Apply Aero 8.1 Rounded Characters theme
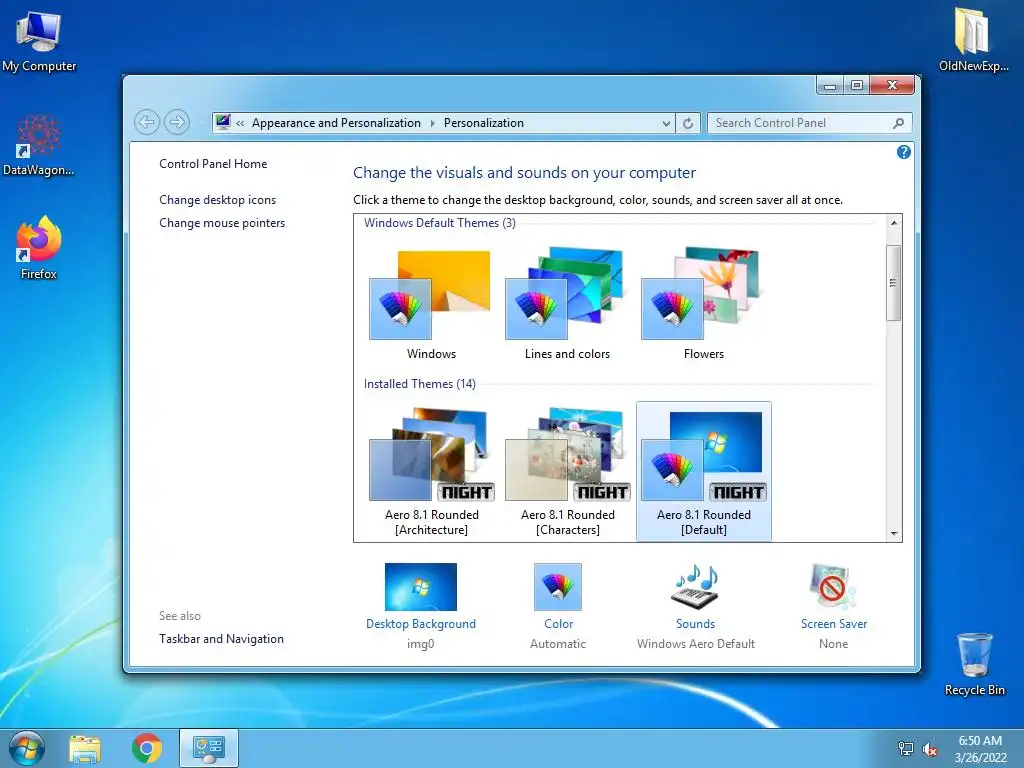 click(567, 471)
